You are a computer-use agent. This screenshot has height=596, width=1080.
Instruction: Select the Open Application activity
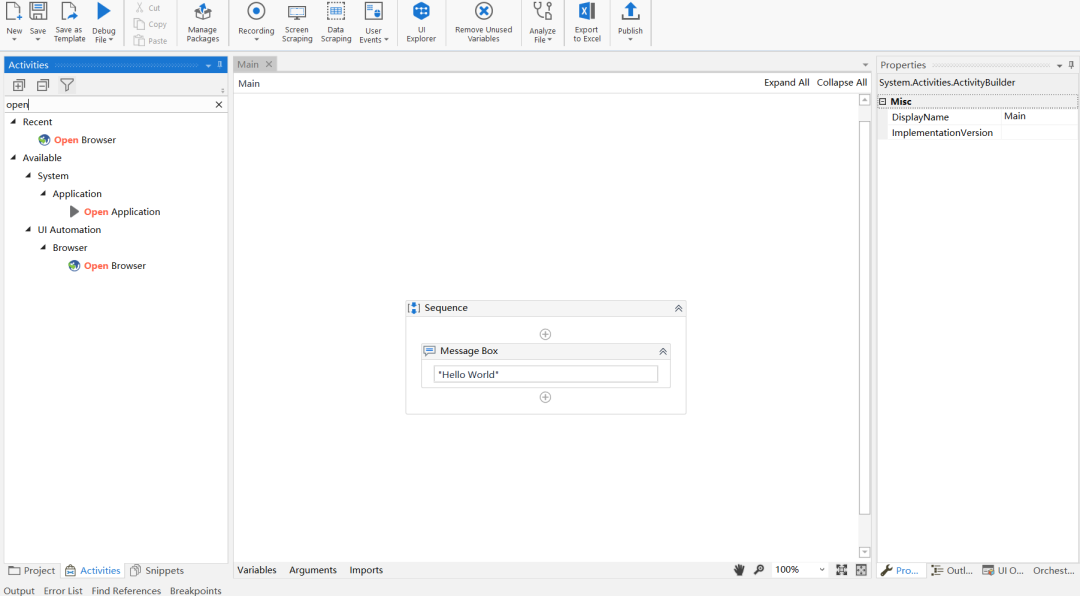[x=115, y=212]
